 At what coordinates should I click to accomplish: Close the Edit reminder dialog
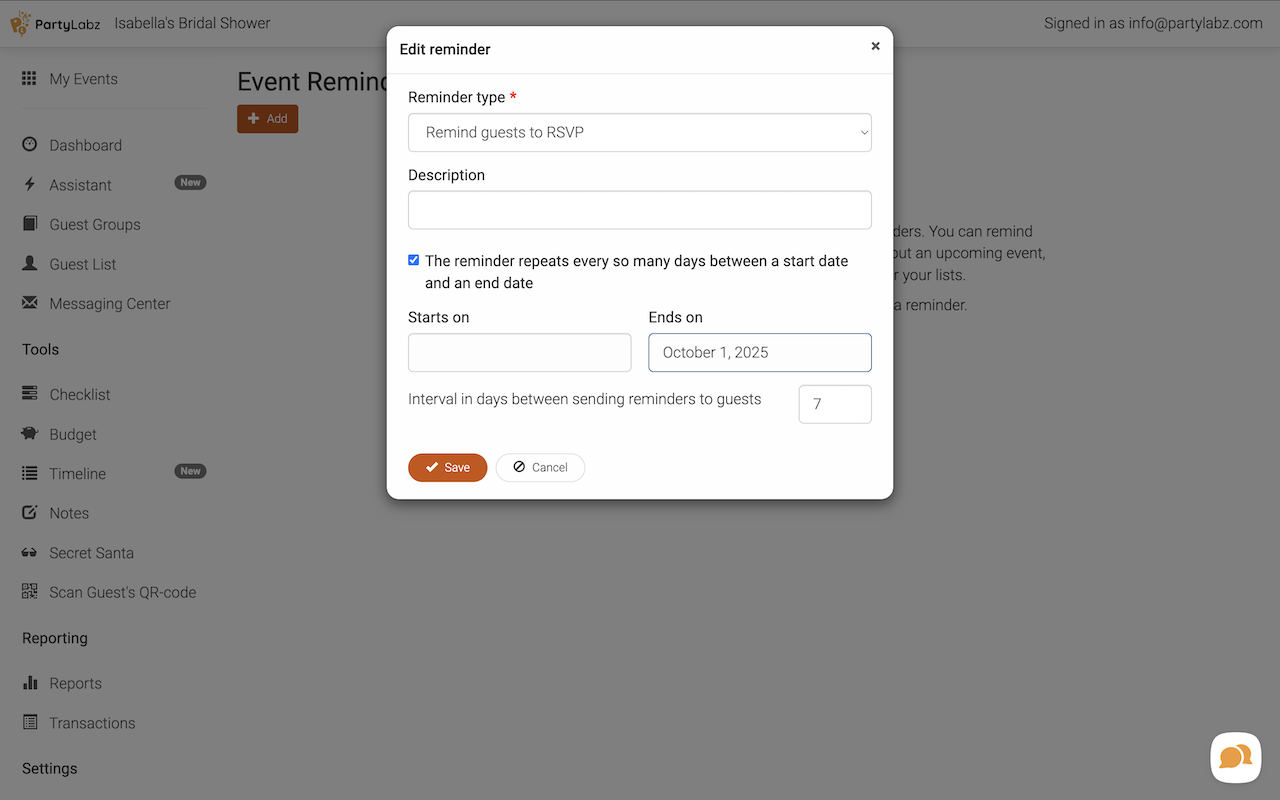(x=875, y=46)
